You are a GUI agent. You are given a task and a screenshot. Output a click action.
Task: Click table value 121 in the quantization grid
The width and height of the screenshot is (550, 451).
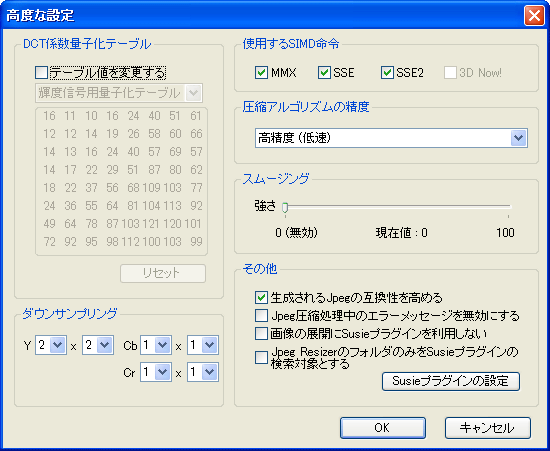(x=151, y=224)
